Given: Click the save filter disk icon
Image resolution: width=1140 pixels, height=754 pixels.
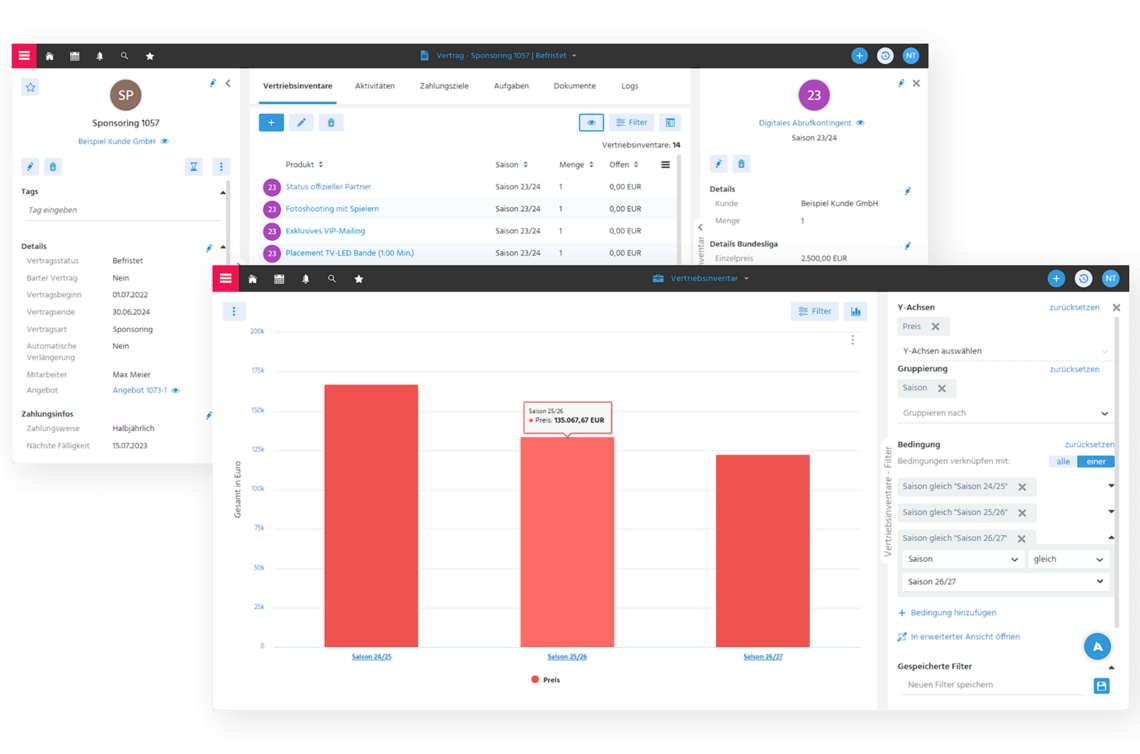Looking at the screenshot, I should tap(1101, 686).
